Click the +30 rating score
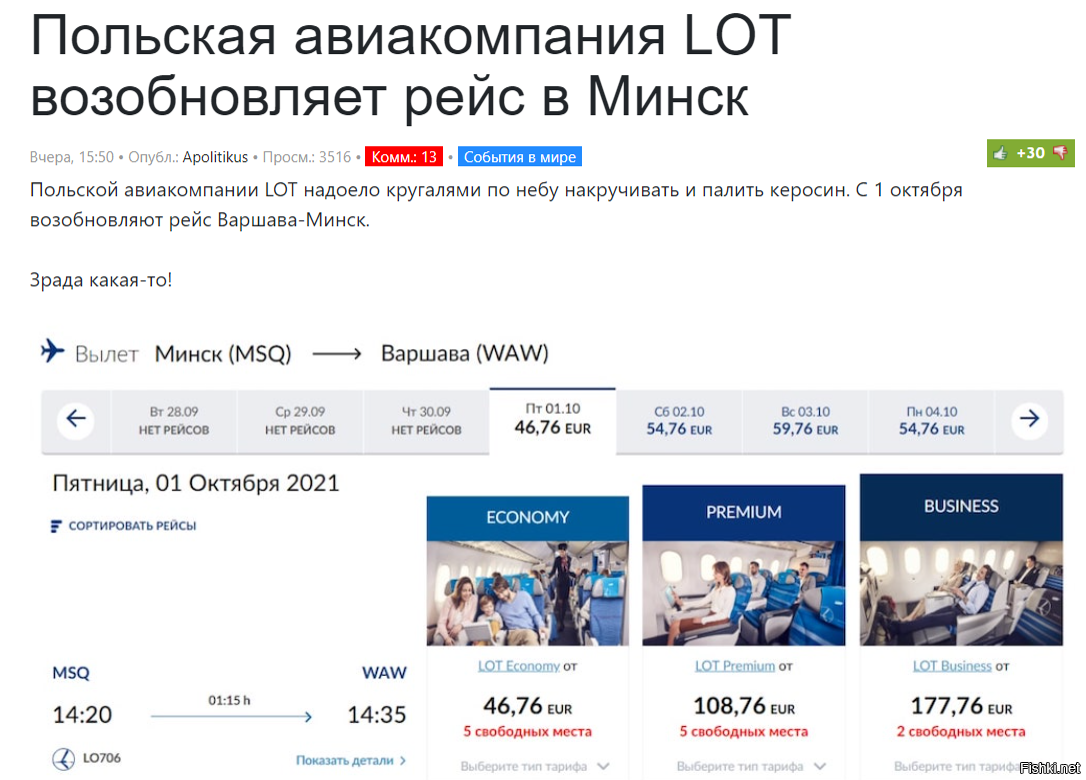The width and height of the screenshot is (1086, 780). [x=1030, y=153]
